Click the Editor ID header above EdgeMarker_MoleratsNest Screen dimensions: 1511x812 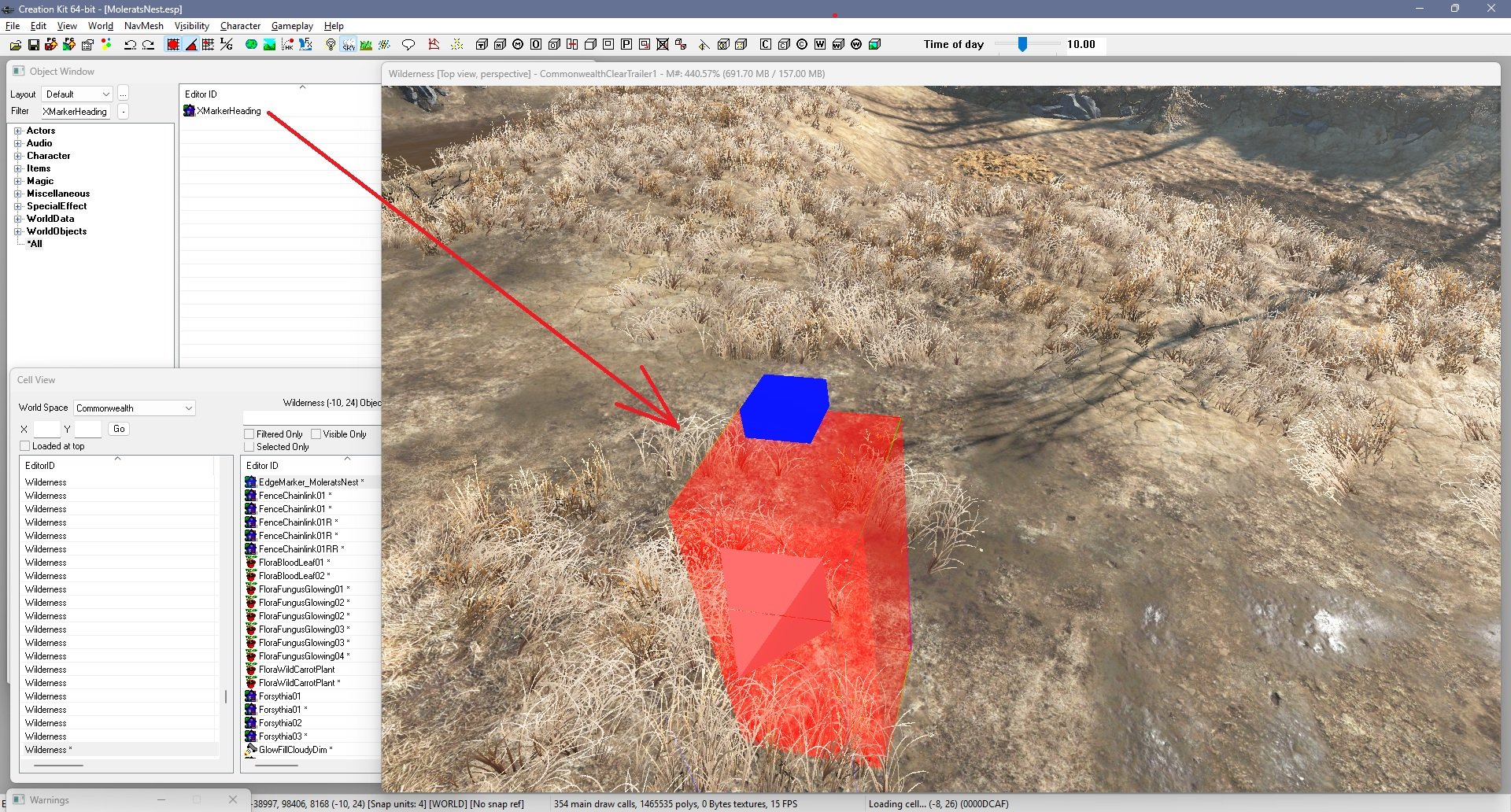tap(312, 466)
